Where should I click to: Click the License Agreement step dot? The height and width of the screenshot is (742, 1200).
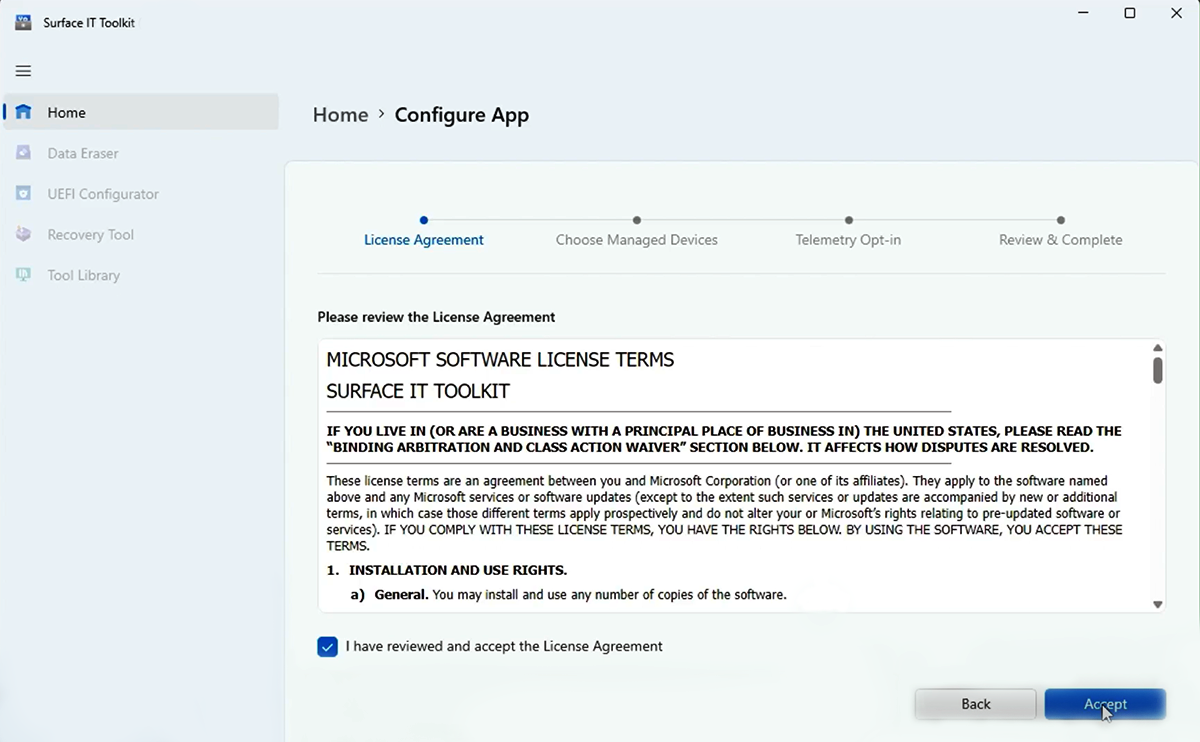click(423, 220)
